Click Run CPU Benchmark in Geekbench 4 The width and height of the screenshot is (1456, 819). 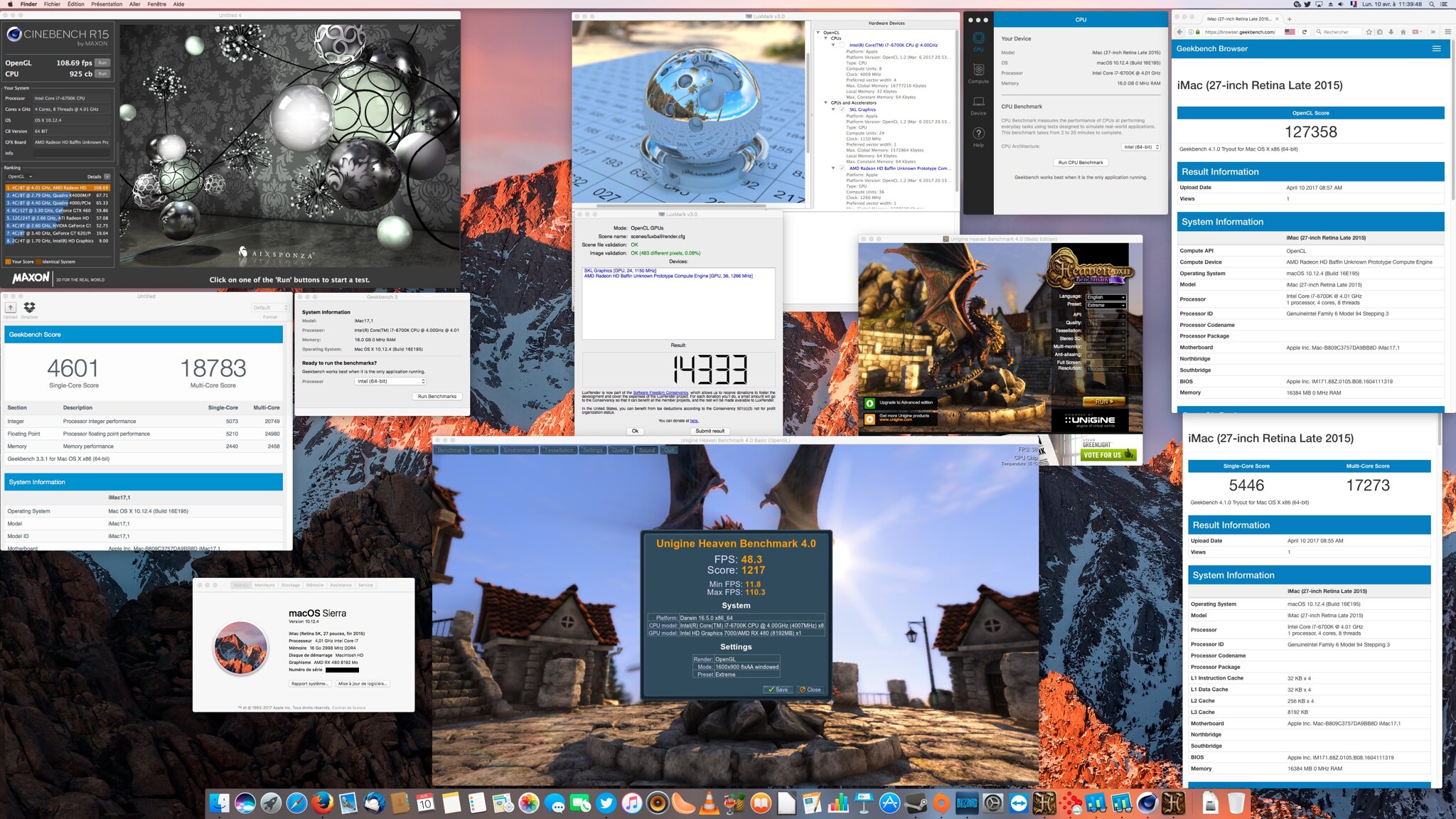(1081, 163)
